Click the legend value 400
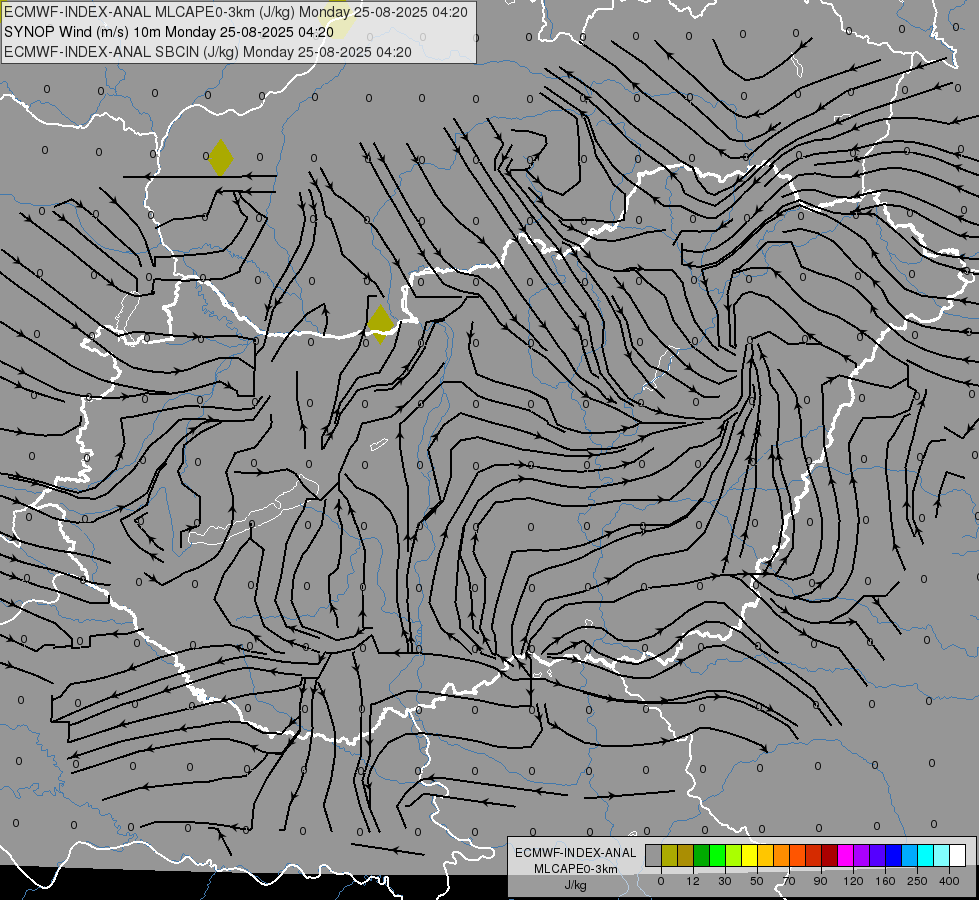The width and height of the screenshot is (979, 900). click(x=949, y=881)
